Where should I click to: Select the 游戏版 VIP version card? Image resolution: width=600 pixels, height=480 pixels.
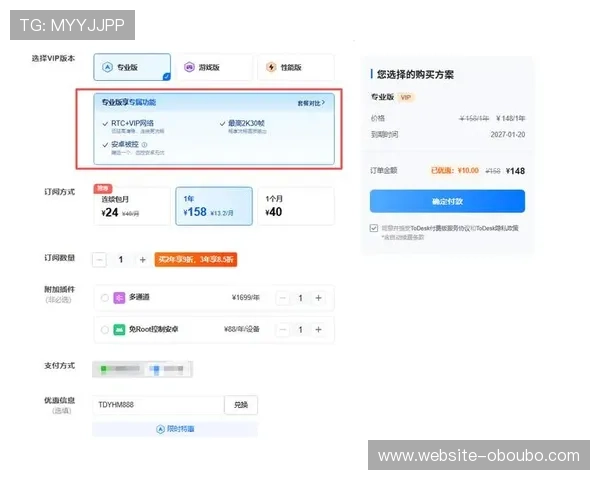pyautogui.click(x=214, y=67)
